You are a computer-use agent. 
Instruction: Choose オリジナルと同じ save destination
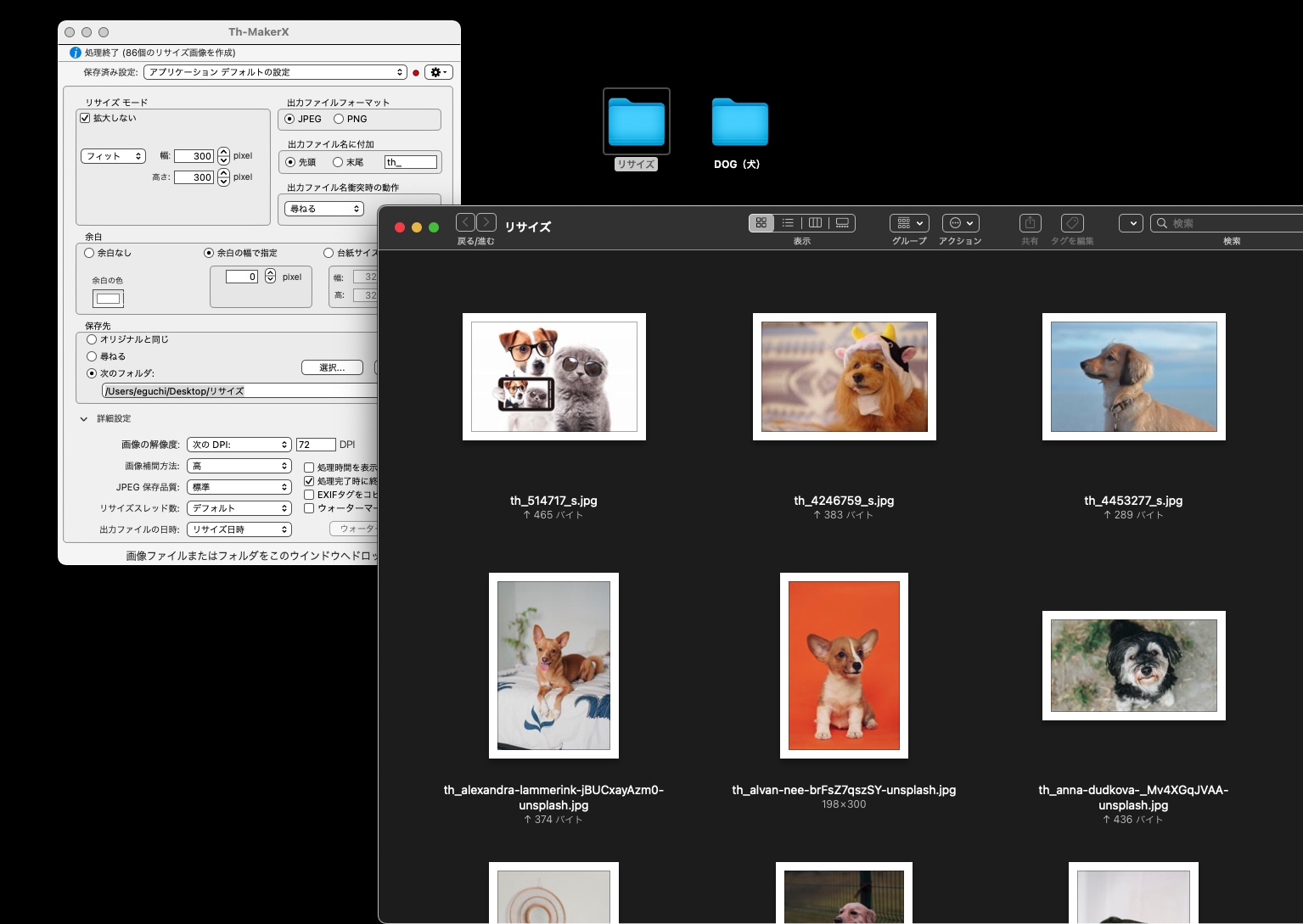[x=92, y=339]
